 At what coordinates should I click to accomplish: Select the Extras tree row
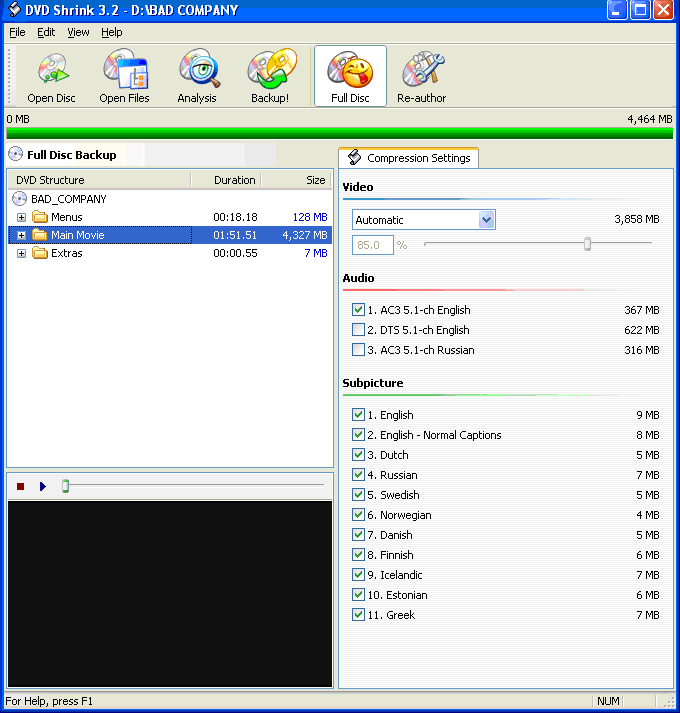point(170,253)
